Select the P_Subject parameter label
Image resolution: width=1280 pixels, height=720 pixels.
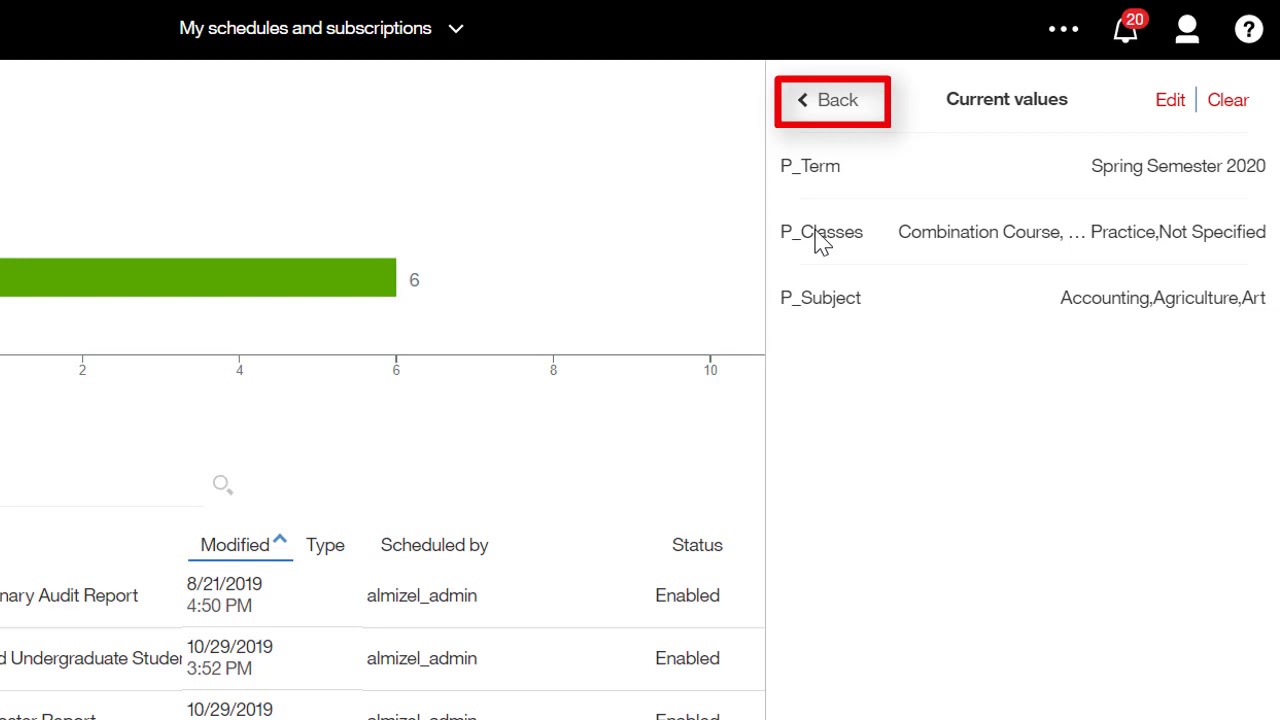pos(820,298)
